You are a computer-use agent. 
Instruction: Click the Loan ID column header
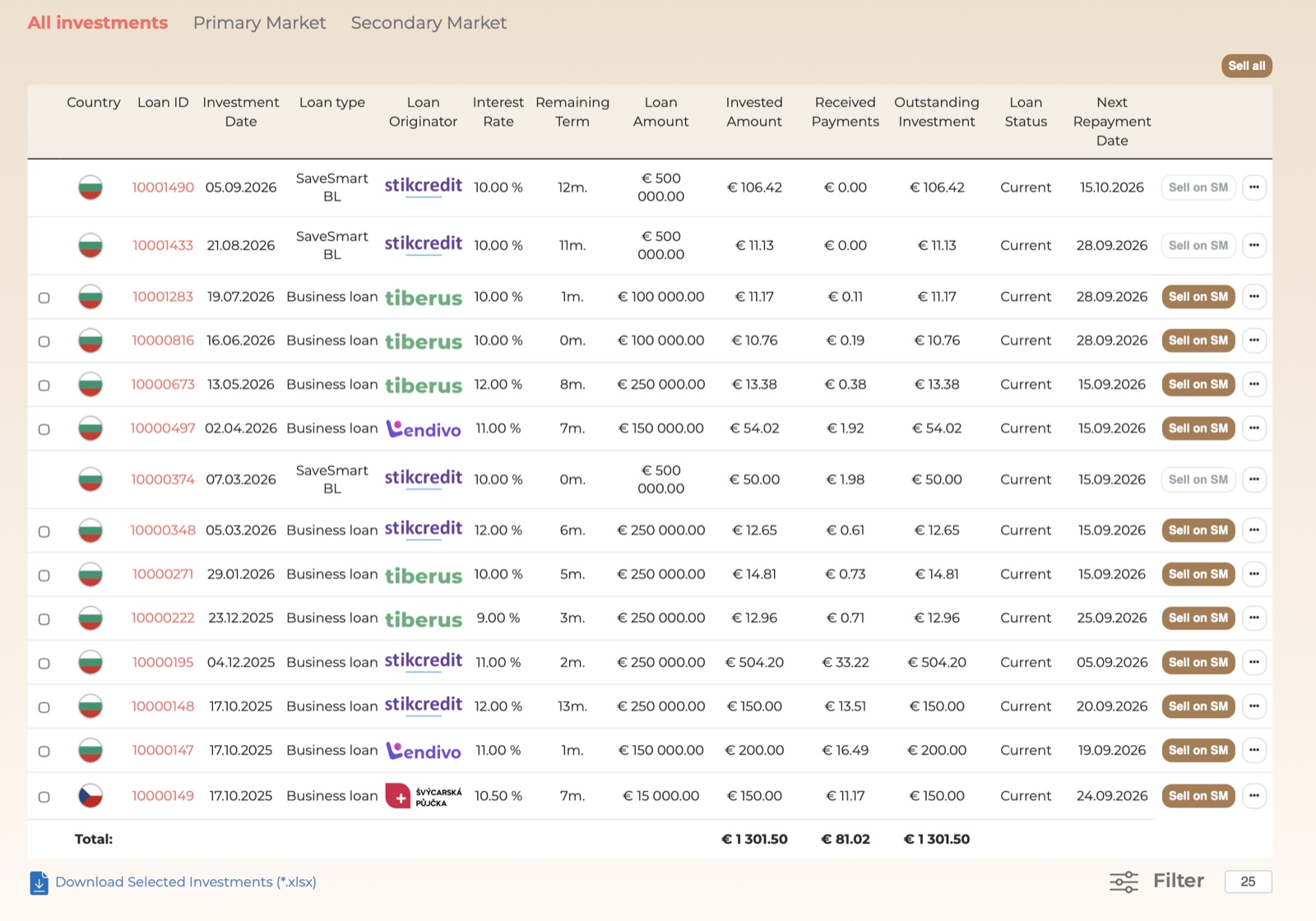(x=163, y=103)
